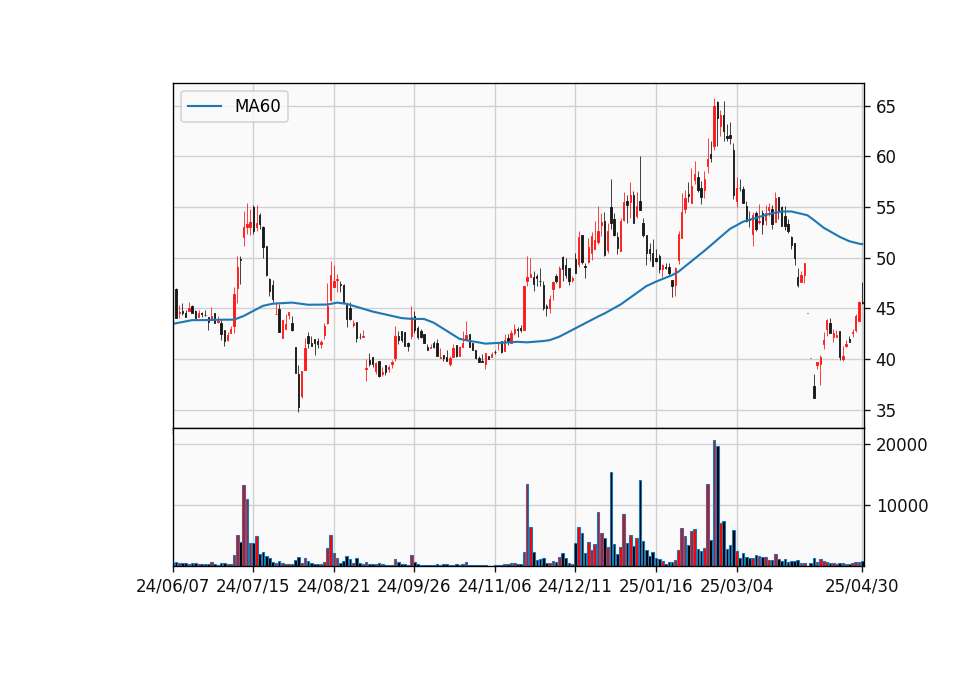Click the 40 price axis label
This screenshot has width=960, height=690.
pyautogui.click(x=885, y=360)
